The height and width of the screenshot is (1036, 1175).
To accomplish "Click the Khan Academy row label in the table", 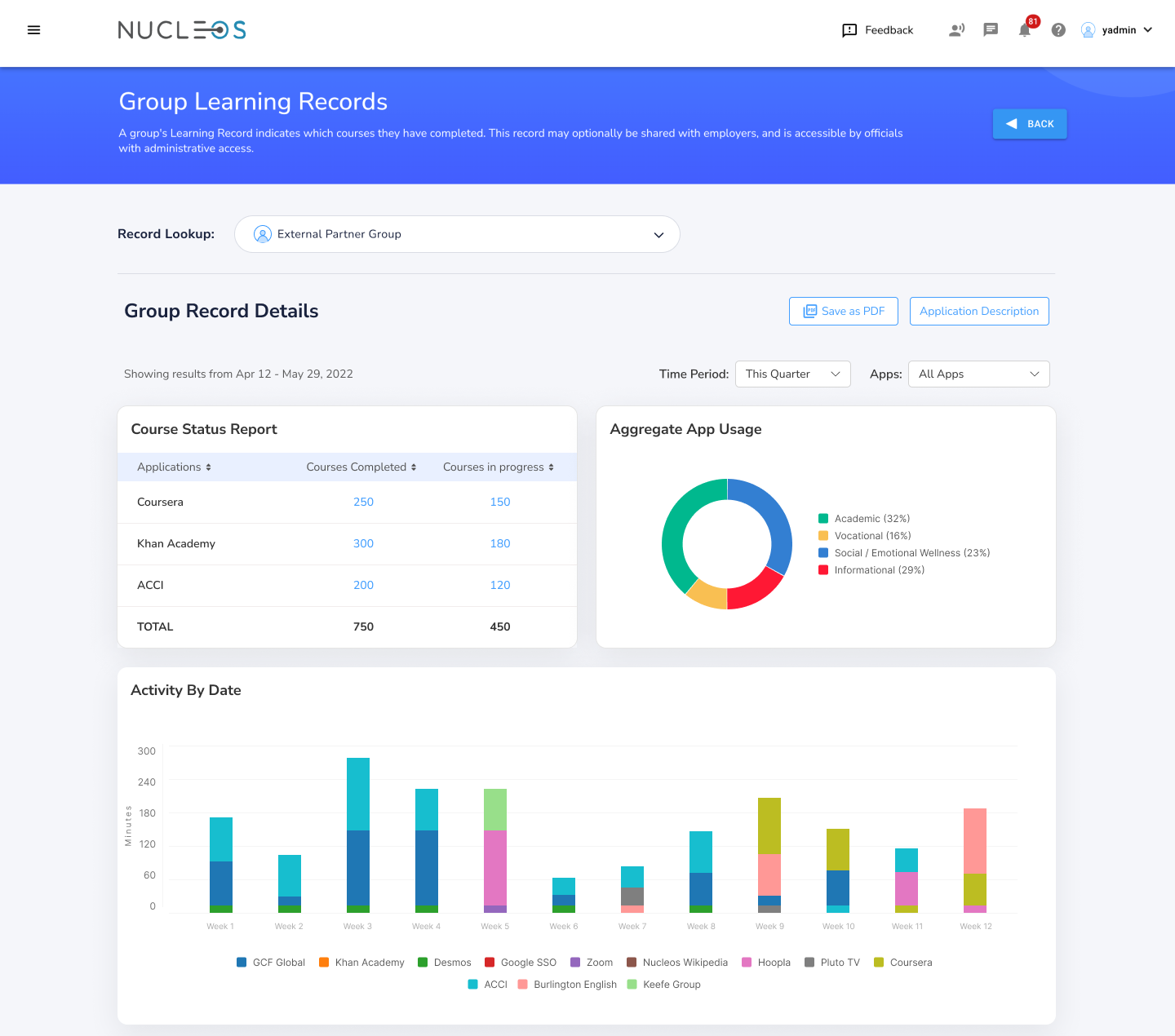I will pyautogui.click(x=176, y=543).
